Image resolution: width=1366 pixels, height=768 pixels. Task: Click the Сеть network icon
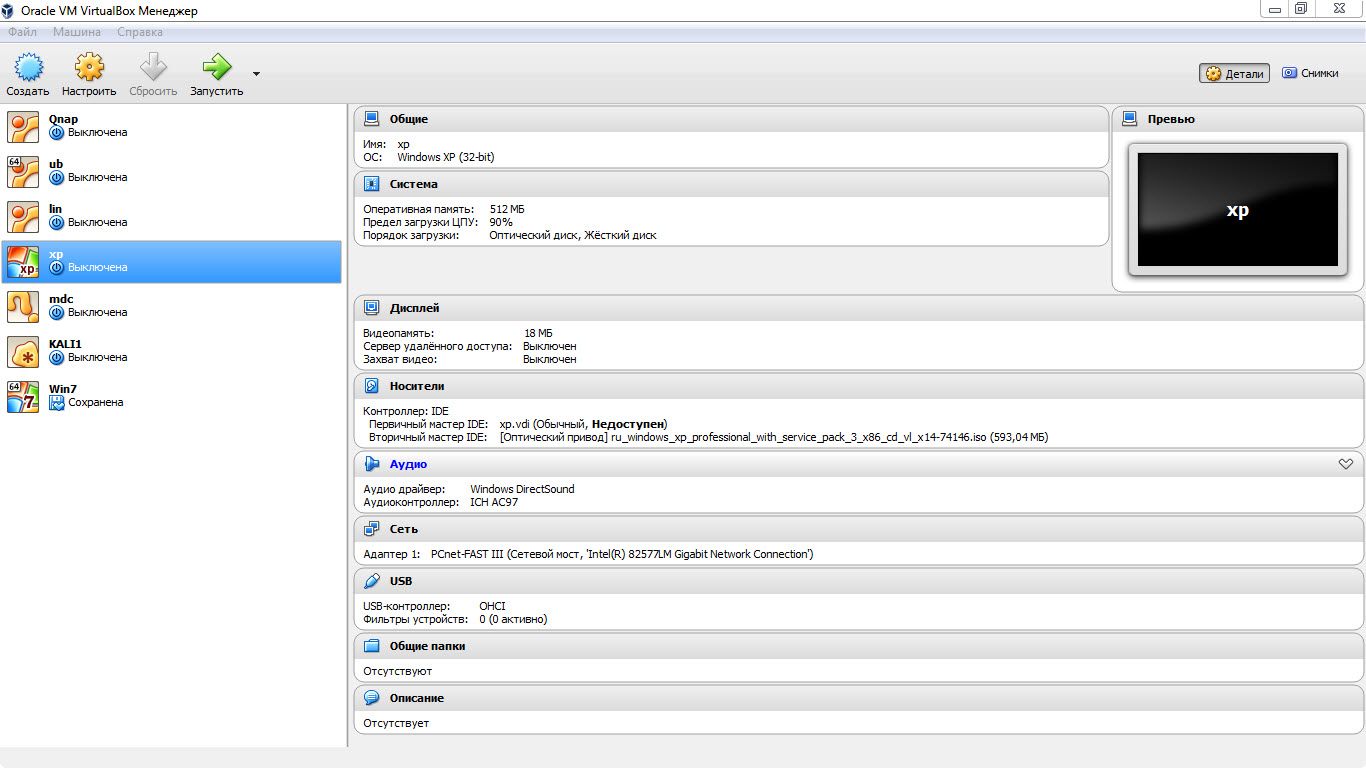[x=372, y=529]
